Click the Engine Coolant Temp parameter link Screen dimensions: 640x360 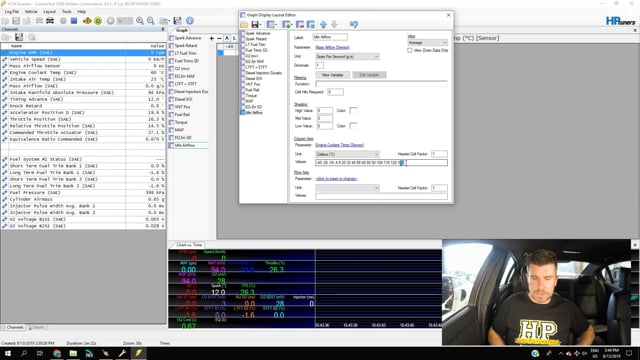[340, 145]
